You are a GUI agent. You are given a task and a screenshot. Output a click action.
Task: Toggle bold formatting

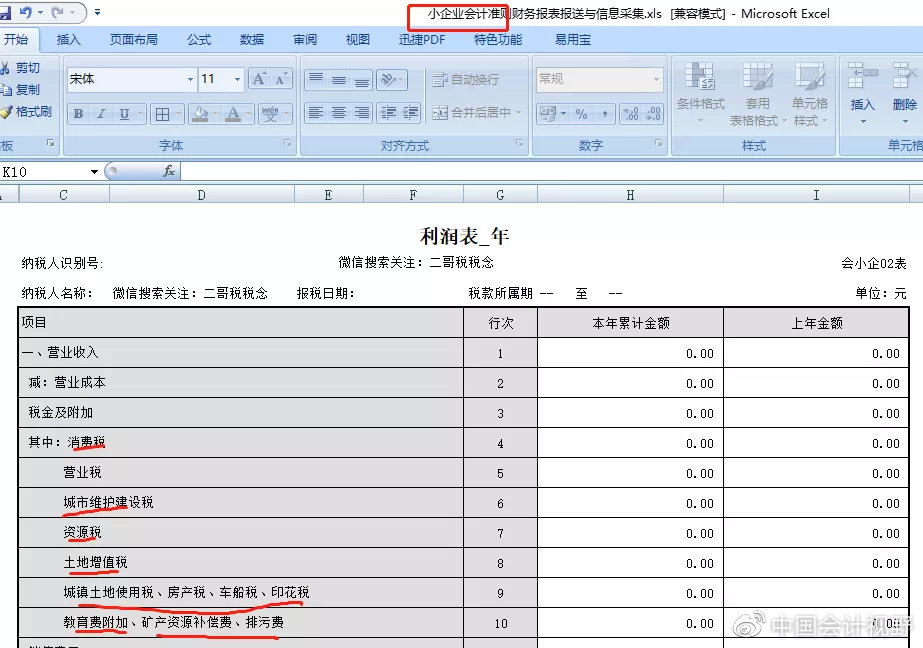[78, 114]
